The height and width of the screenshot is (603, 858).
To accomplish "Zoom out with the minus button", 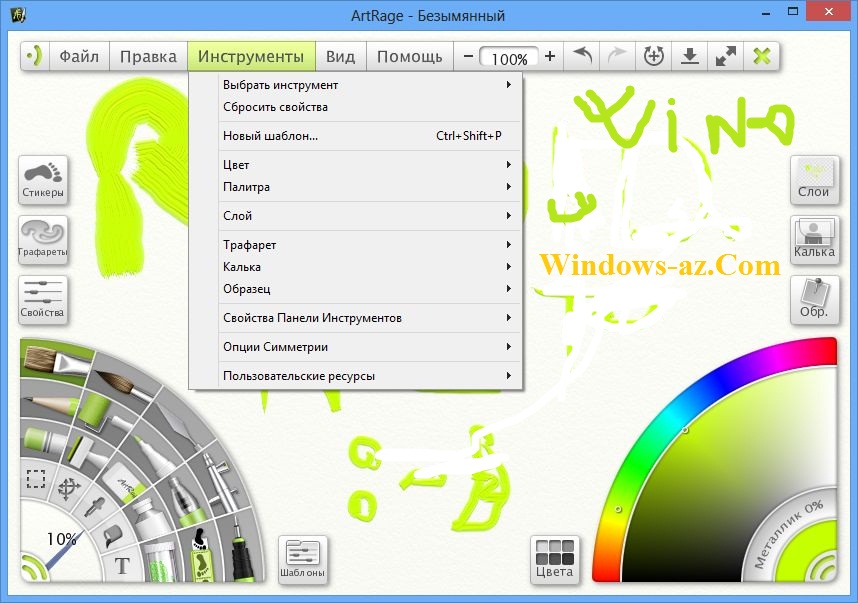I will pyautogui.click(x=468, y=56).
